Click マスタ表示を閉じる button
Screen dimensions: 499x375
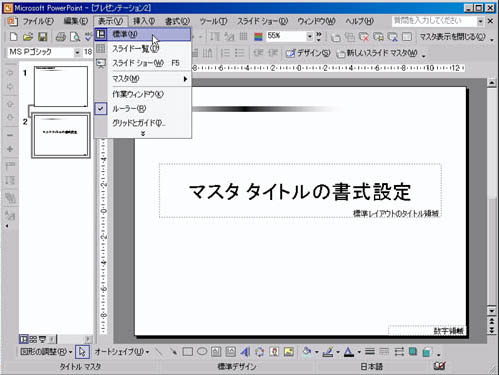(452, 36)
